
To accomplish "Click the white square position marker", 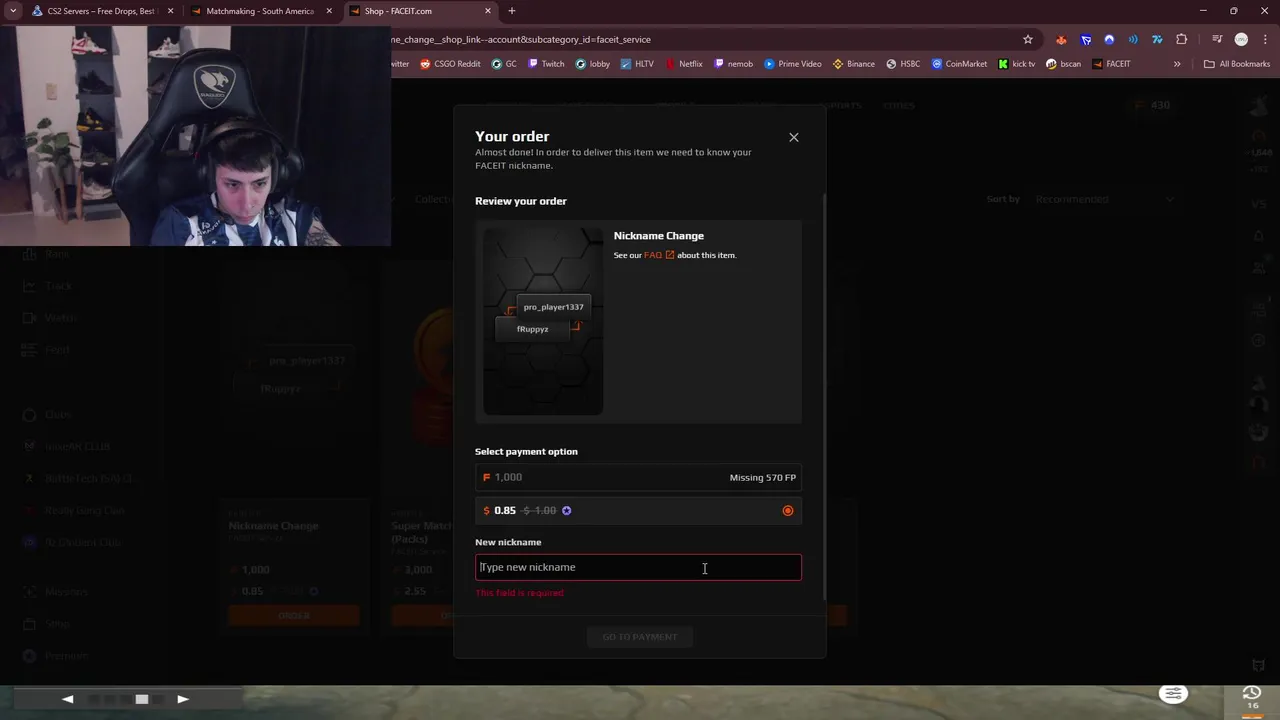I will coord(142,699).
